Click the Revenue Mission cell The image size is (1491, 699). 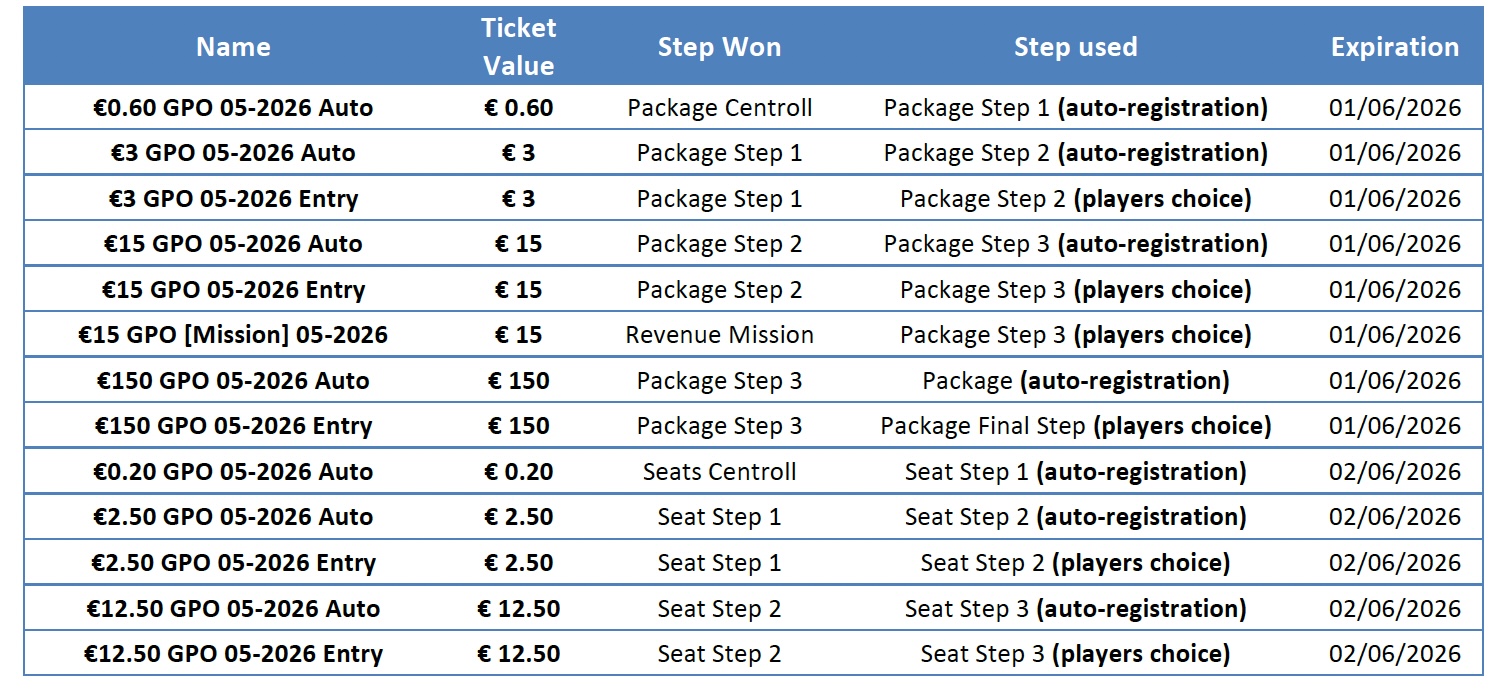(x=719, y=335)
